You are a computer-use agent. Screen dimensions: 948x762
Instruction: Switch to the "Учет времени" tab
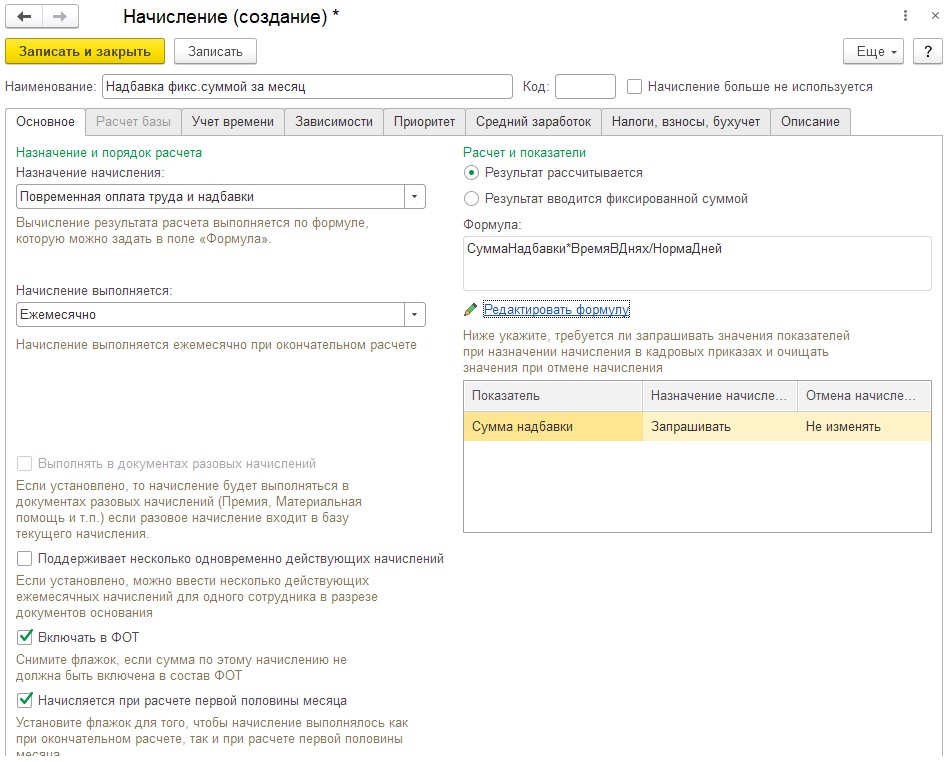click(233, 122)
